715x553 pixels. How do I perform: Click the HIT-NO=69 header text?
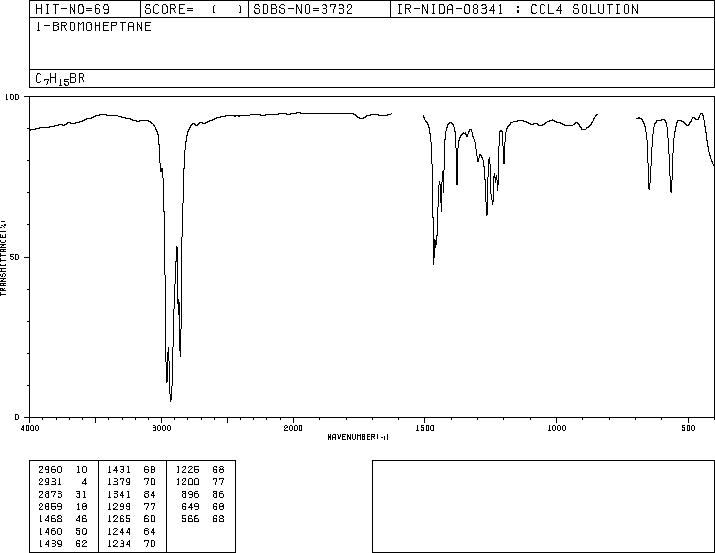[73, 9]
